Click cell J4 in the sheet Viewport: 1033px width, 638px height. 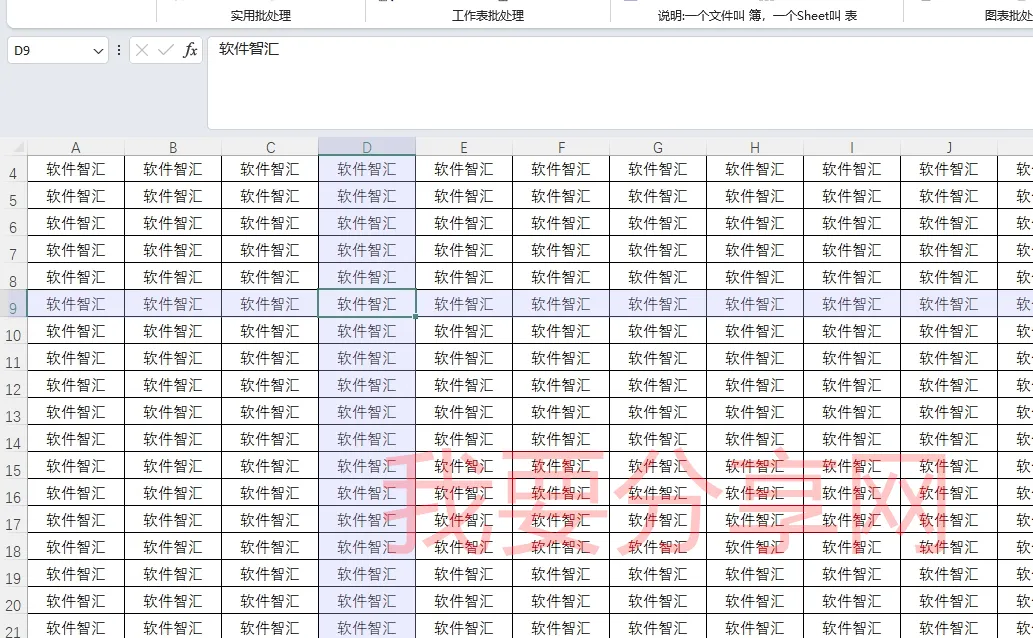(949, 169)
